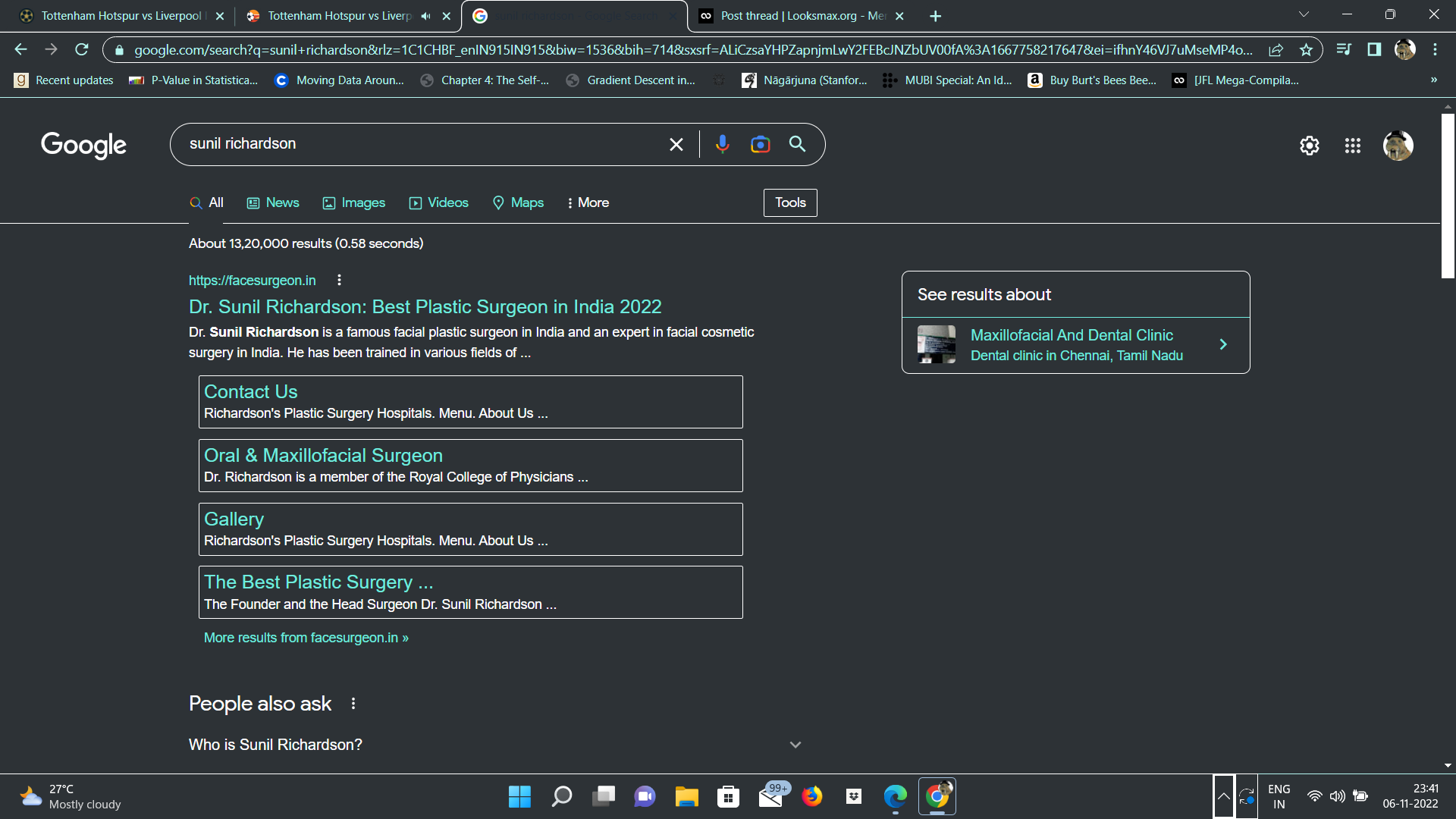Switch to Images results tab
This screenshot has height=819, width=1456.
tap(354, 202)
